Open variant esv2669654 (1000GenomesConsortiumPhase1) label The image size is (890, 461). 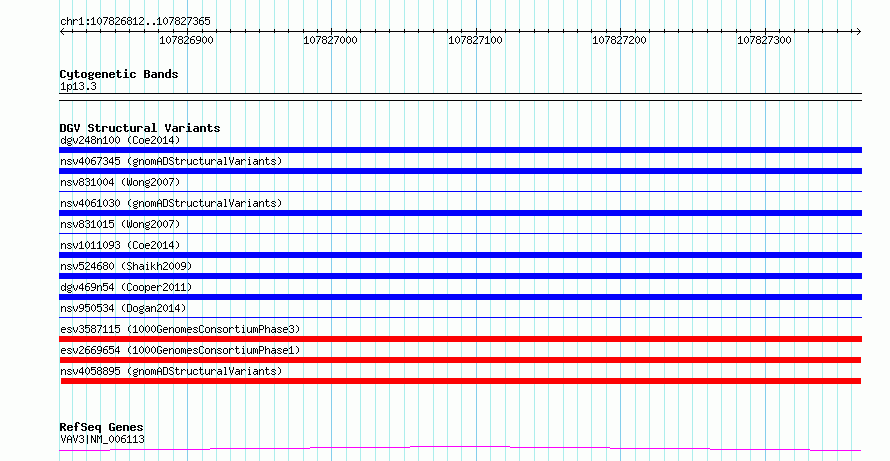180,350
